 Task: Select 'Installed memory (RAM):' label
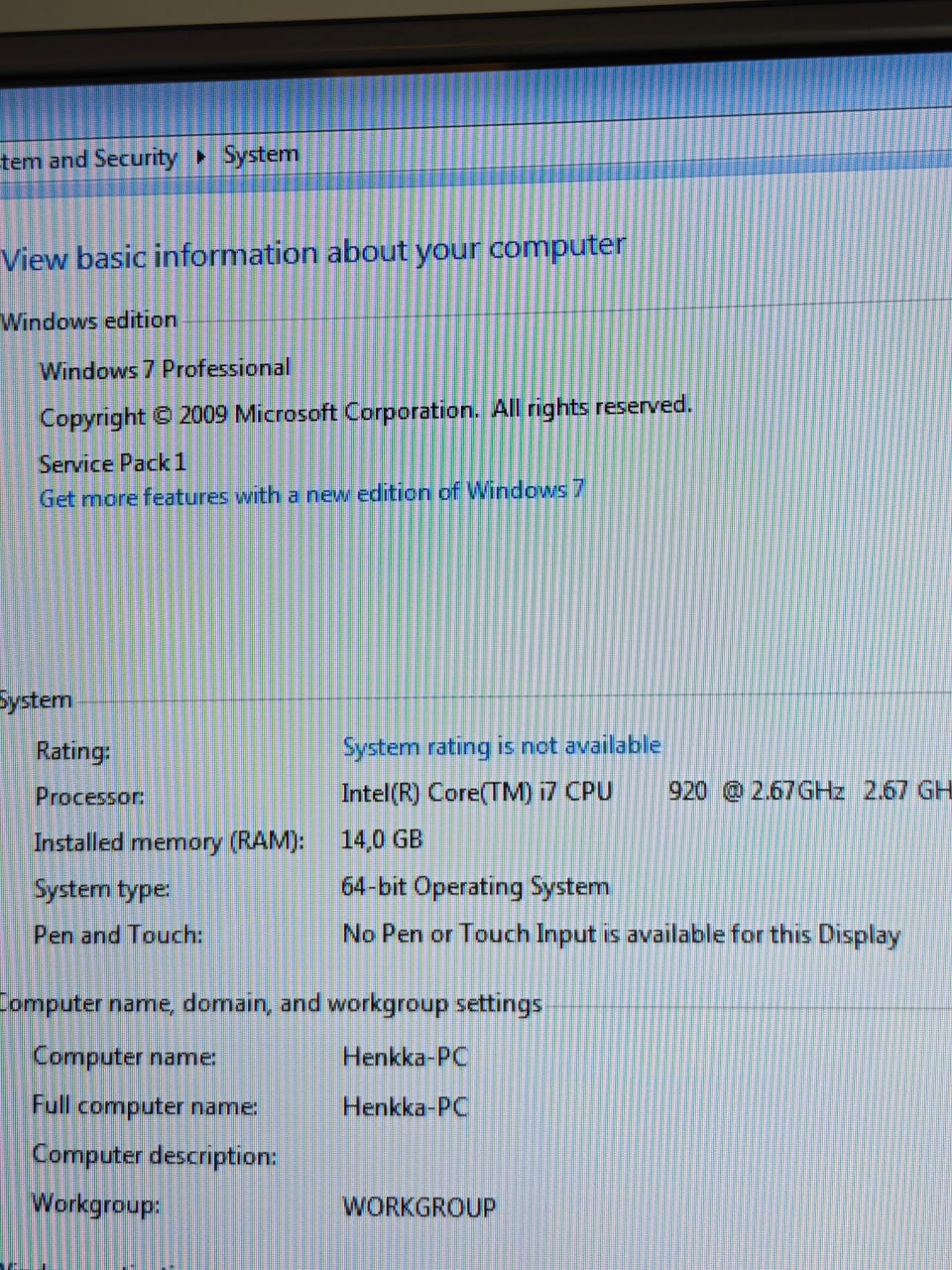click(169, 842)
